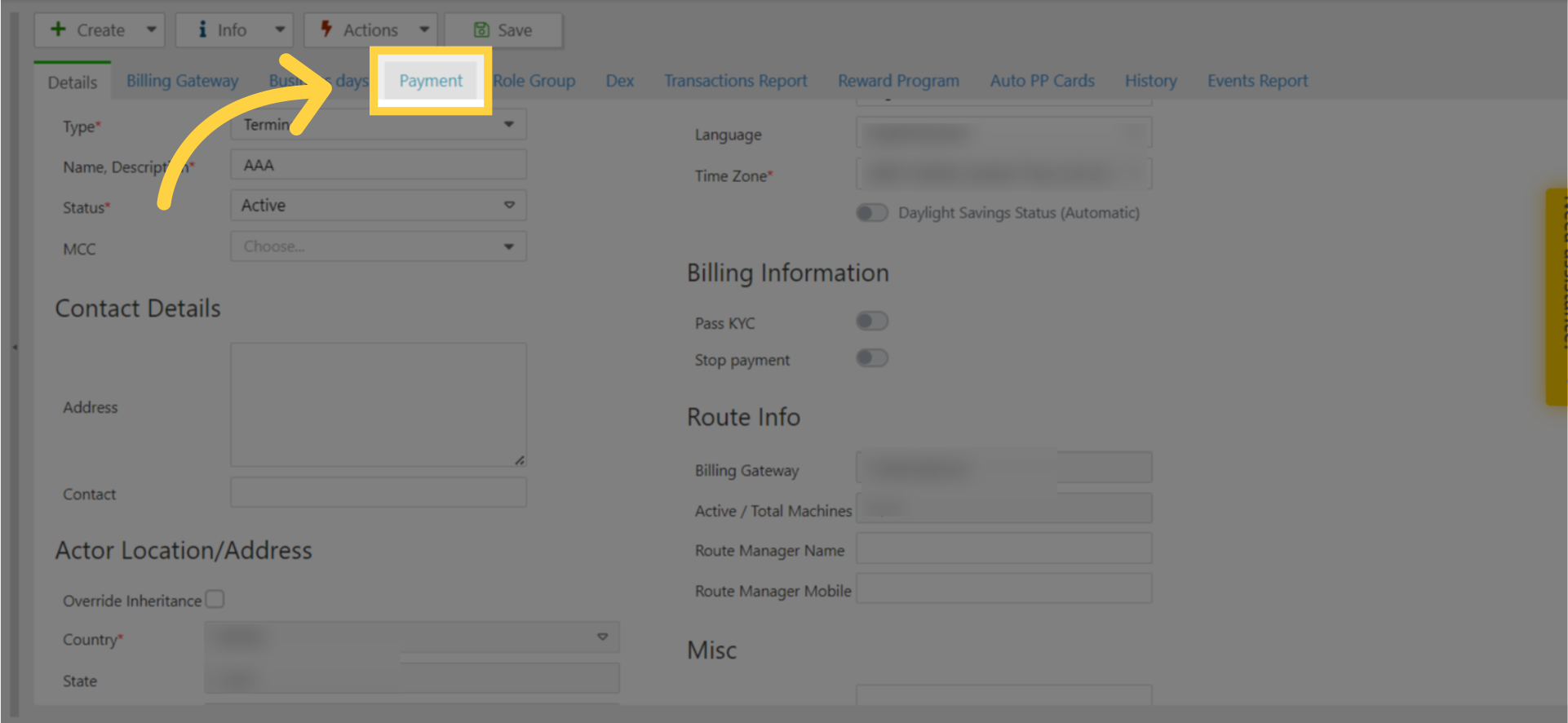Open the Time Zone dropdown

click(1004, 174)
